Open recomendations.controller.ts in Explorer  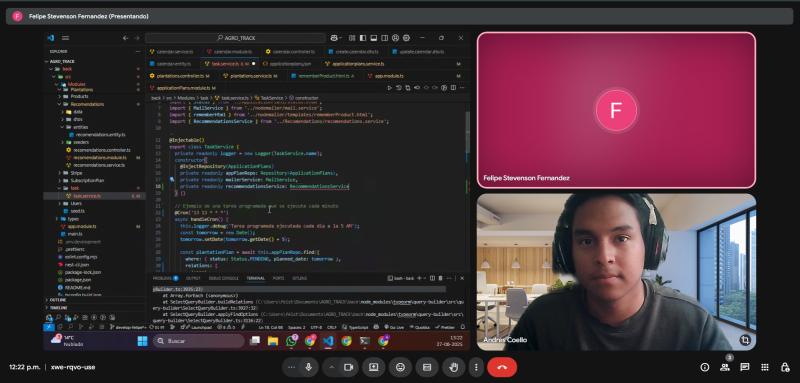102,150
